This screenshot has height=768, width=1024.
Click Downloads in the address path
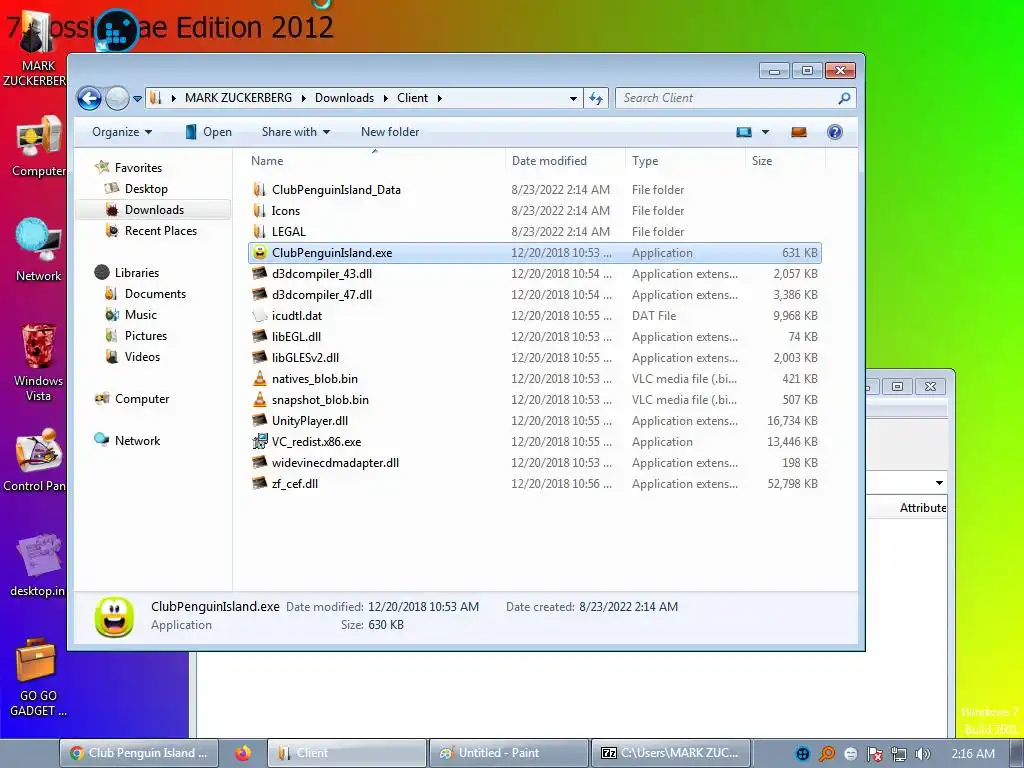point(344,98)
